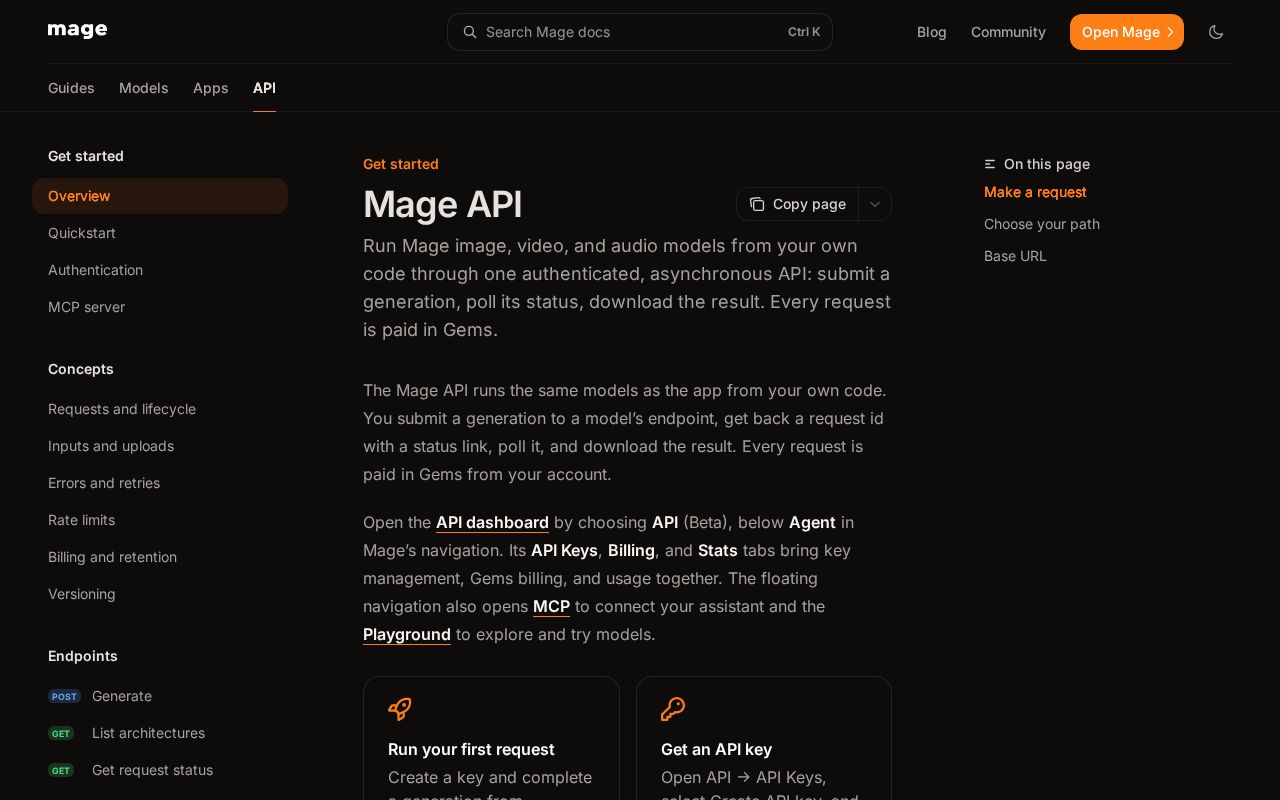
Task: Open Requests and lifecycle page
Action: (160, 409)
